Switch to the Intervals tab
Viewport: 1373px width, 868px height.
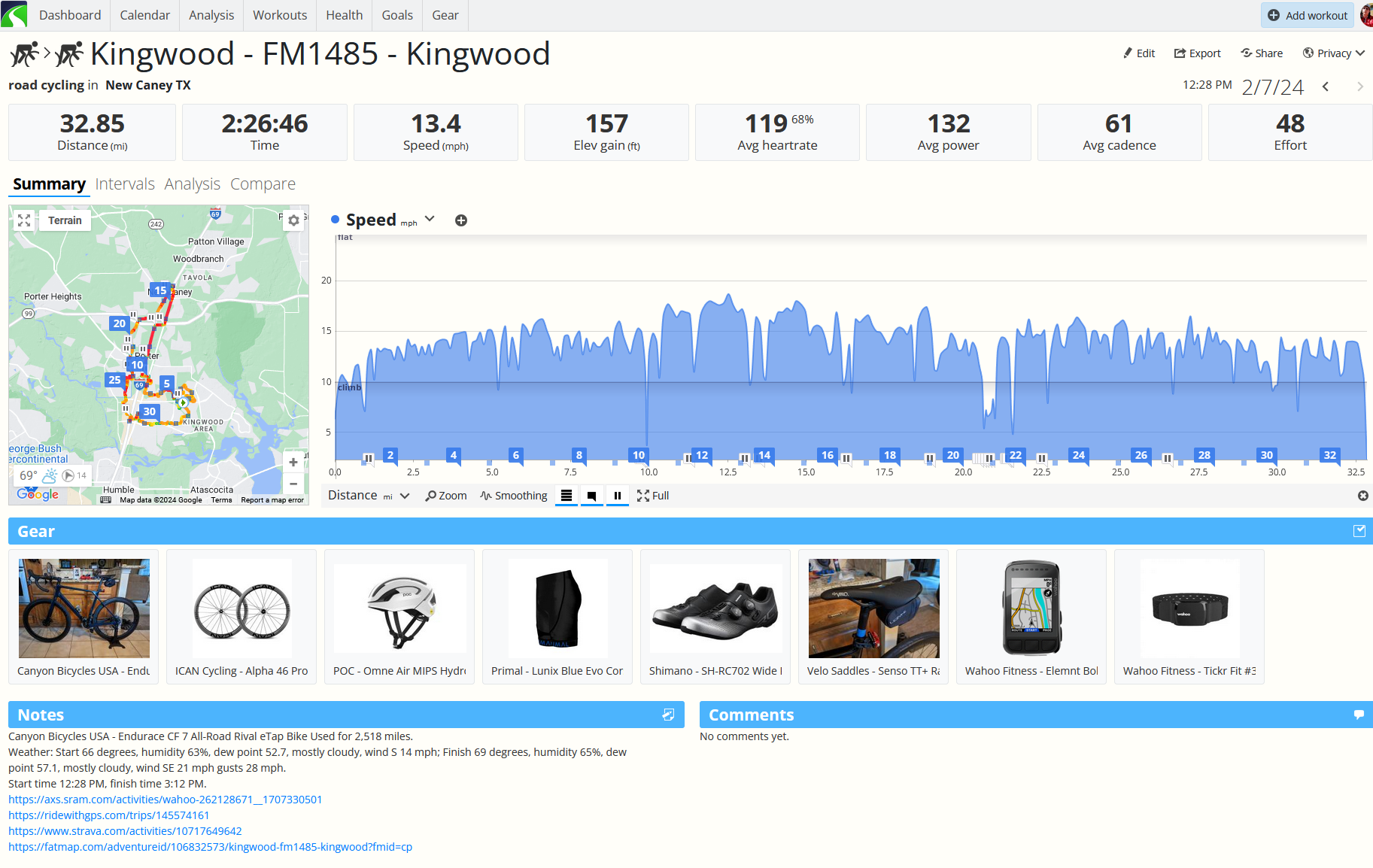click(125, 184)
